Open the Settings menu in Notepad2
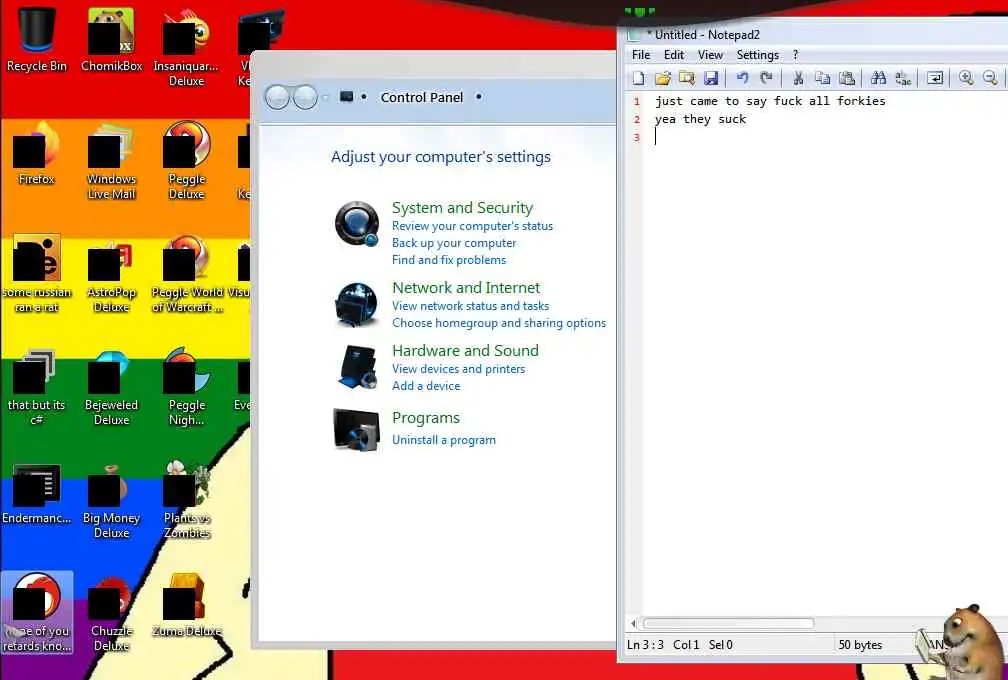Screen dimensions: 1008x680 point(757,55)
